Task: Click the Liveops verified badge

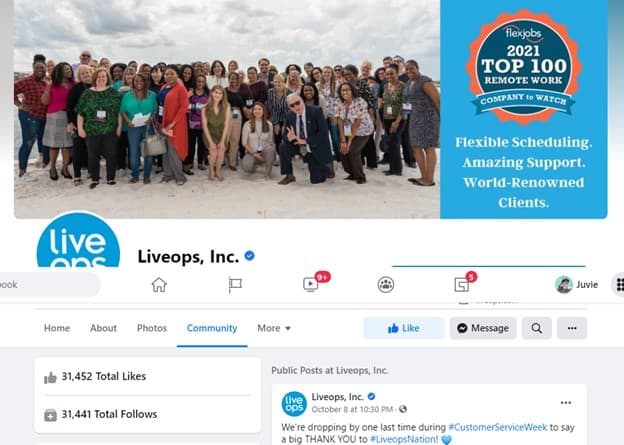Action: pyautogui.click(x=250, y=256)
